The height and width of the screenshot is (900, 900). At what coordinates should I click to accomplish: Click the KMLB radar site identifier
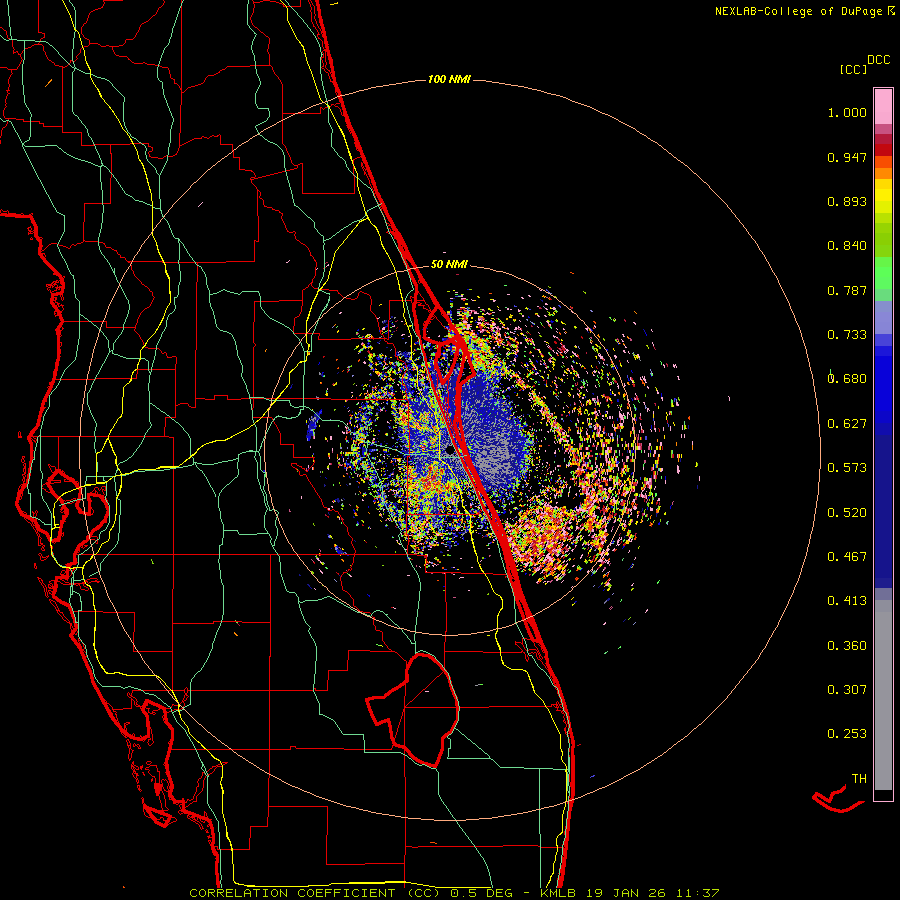click(558, 893)
